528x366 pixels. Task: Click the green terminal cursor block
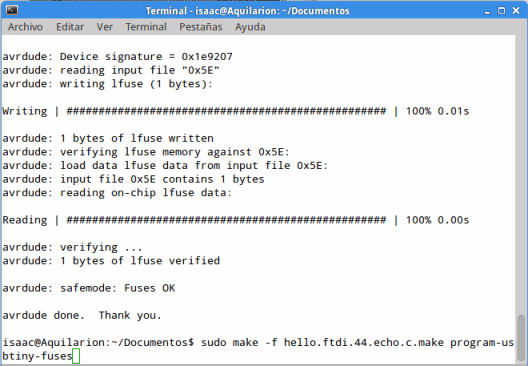tap(76, 356)
